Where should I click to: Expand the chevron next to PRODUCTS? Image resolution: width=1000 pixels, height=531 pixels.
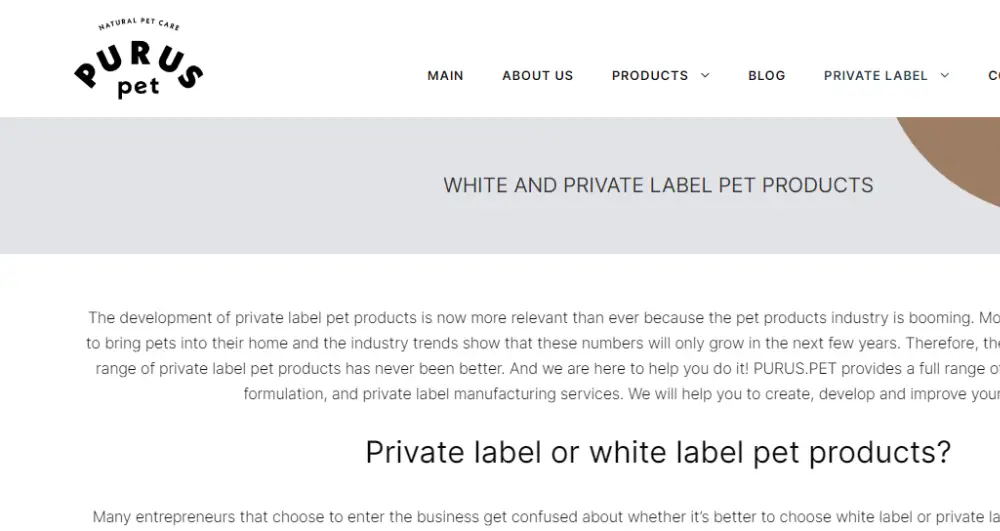point(705,75)
